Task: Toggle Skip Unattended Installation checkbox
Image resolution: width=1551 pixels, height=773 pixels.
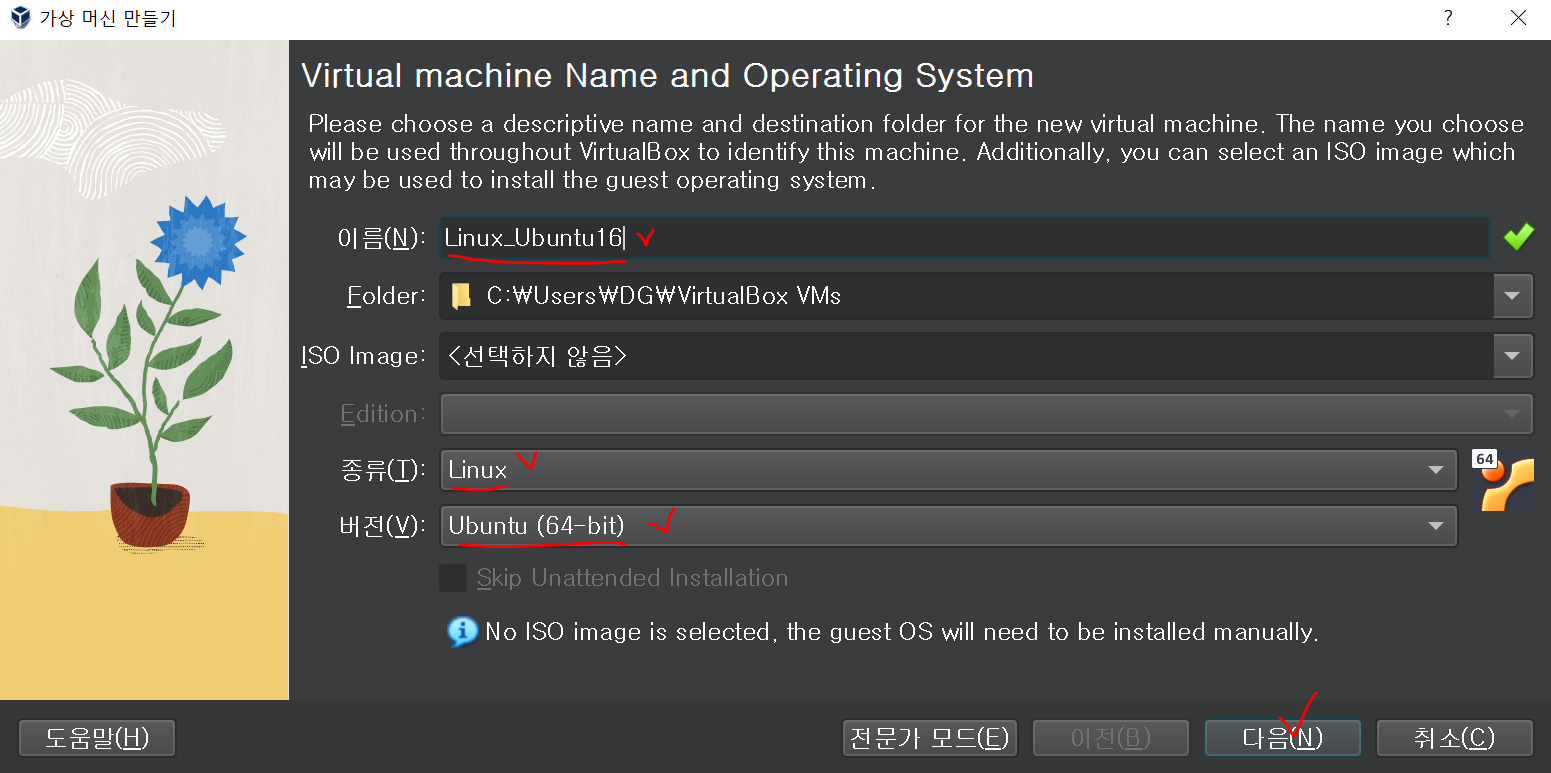Action: point(453,578)
